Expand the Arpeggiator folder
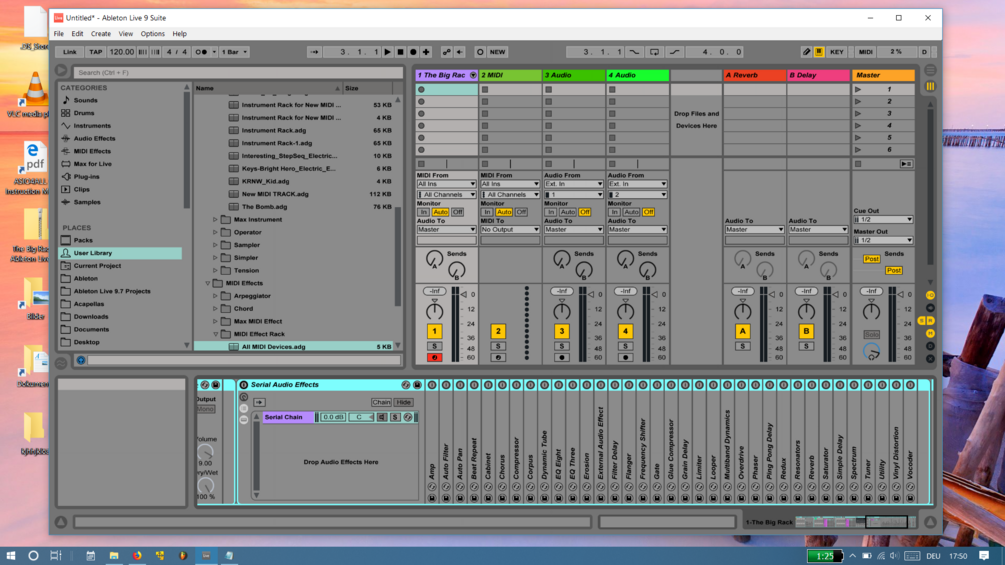 click(215, 296)
